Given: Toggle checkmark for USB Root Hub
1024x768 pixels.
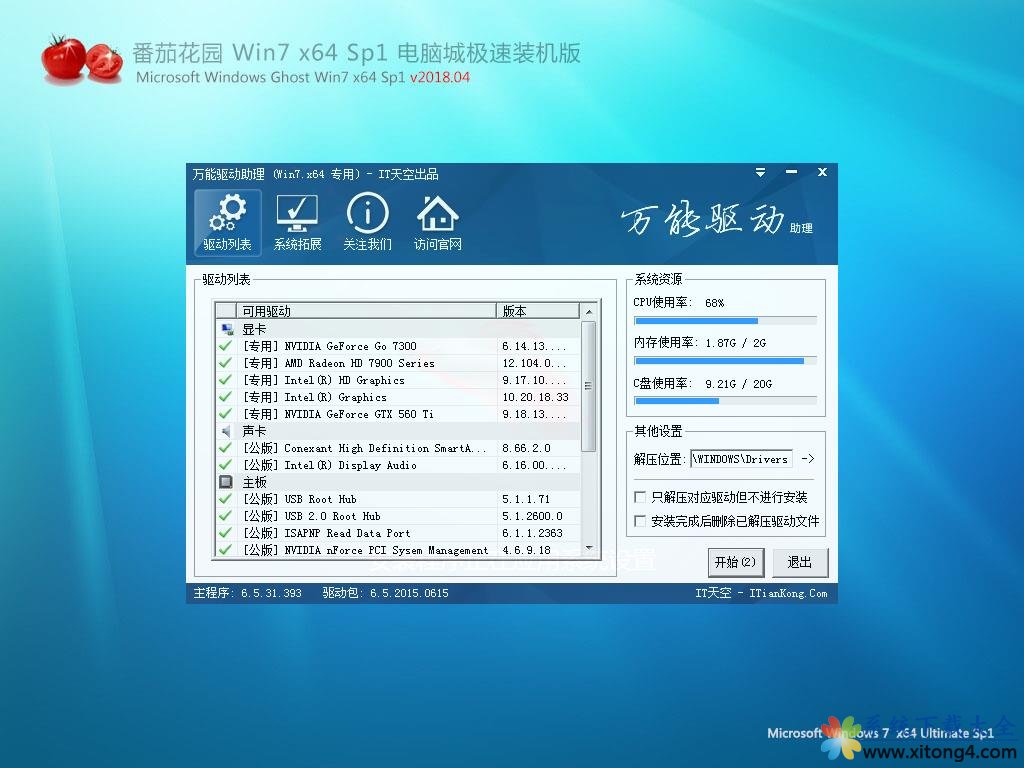Looking at the screenshot, I should pyautogui.click(x=225, y=499).
